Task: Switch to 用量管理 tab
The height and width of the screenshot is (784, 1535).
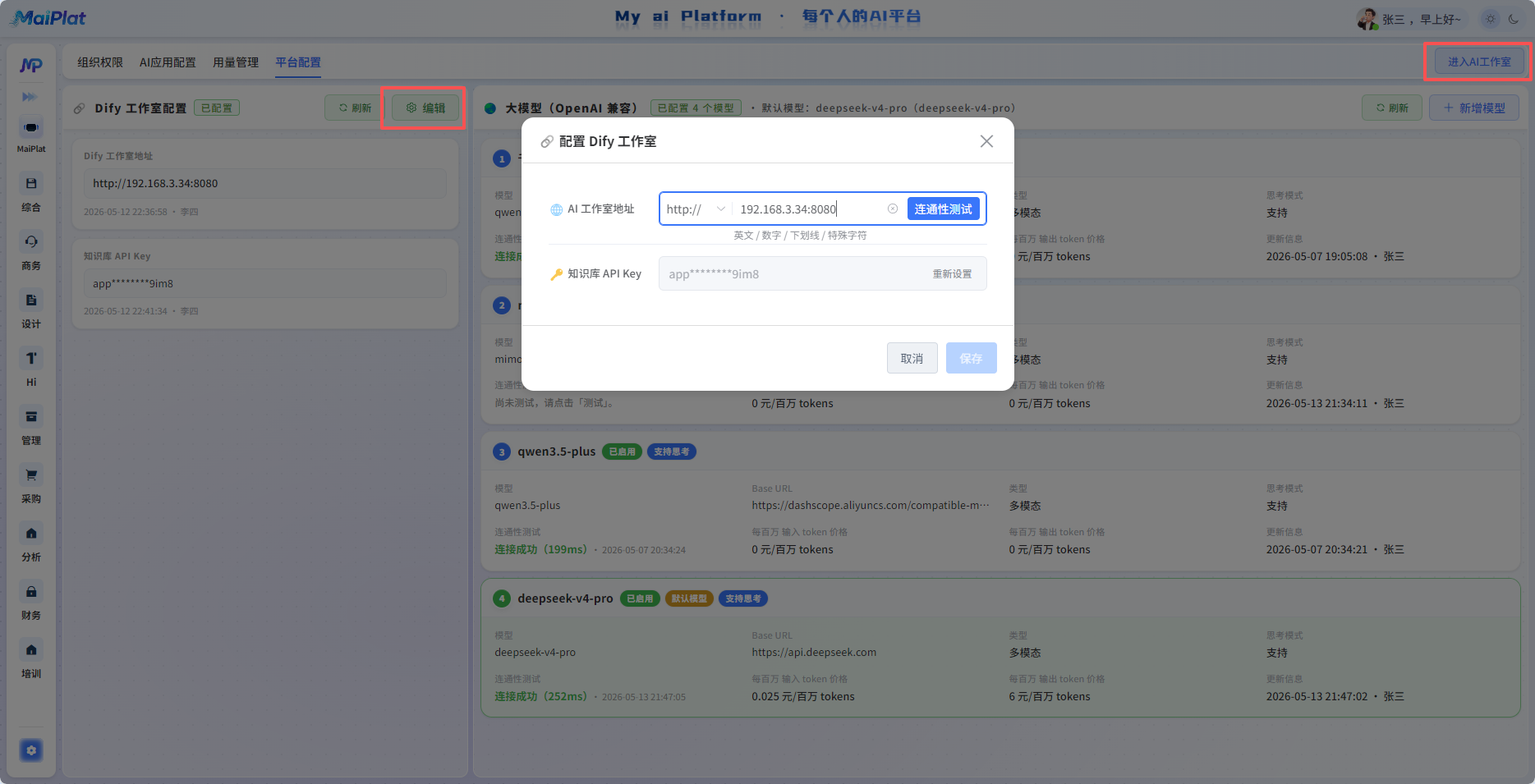Action: pos(236,62)
